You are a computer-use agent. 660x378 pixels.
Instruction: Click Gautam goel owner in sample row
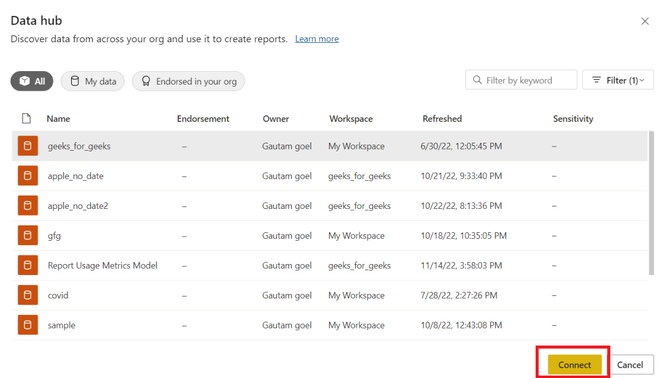(287, 325)
